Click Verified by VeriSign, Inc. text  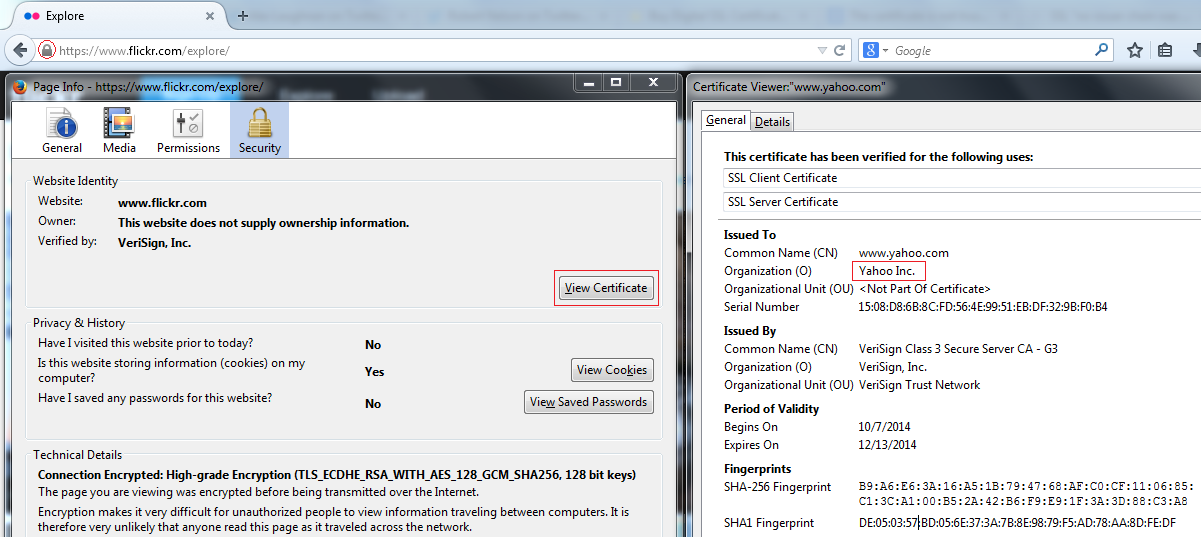pyautogui.click(x=154, y=242)
